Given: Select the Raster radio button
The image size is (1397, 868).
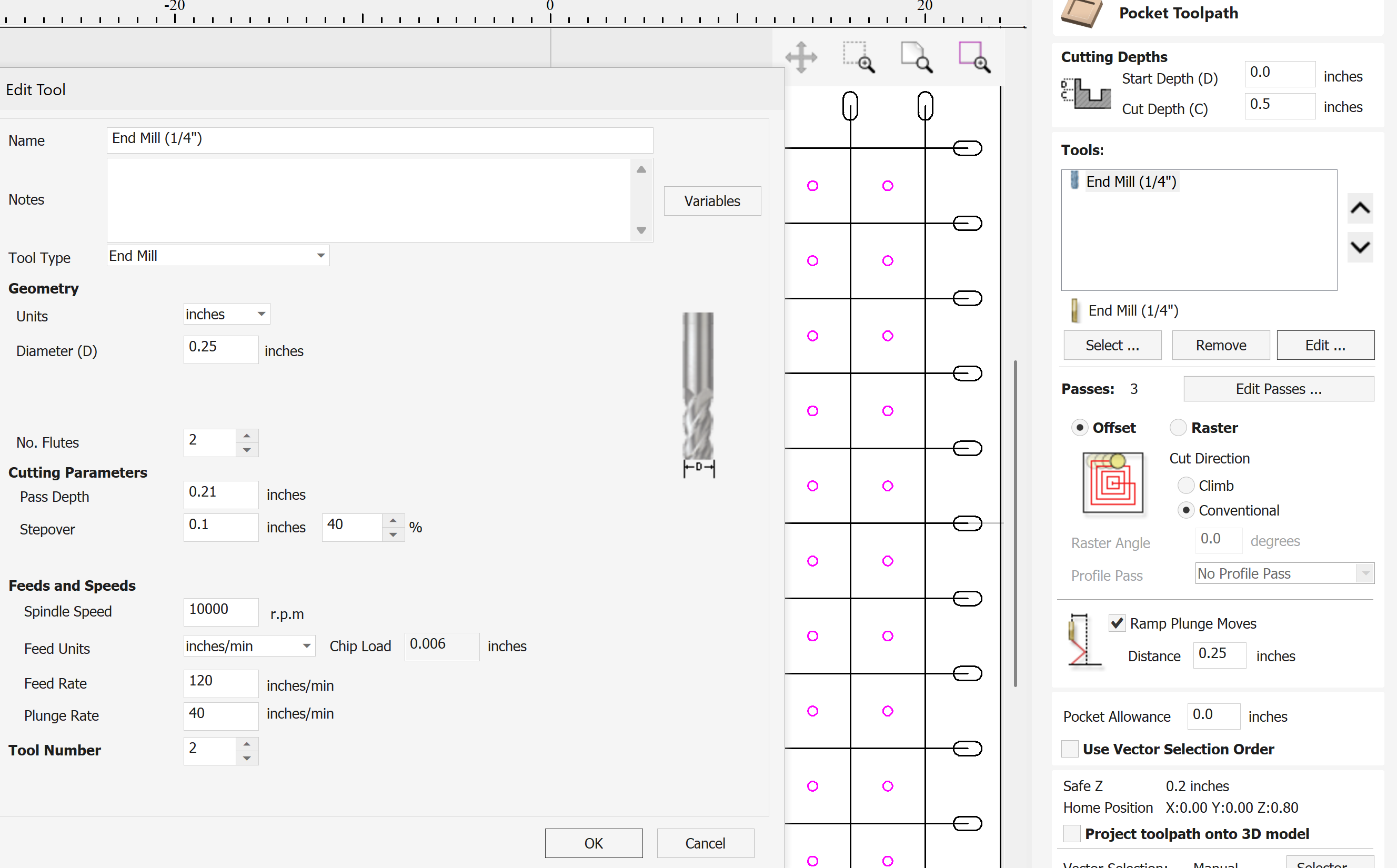Looking at the screenshot, I should click(x=1178, y=428).
